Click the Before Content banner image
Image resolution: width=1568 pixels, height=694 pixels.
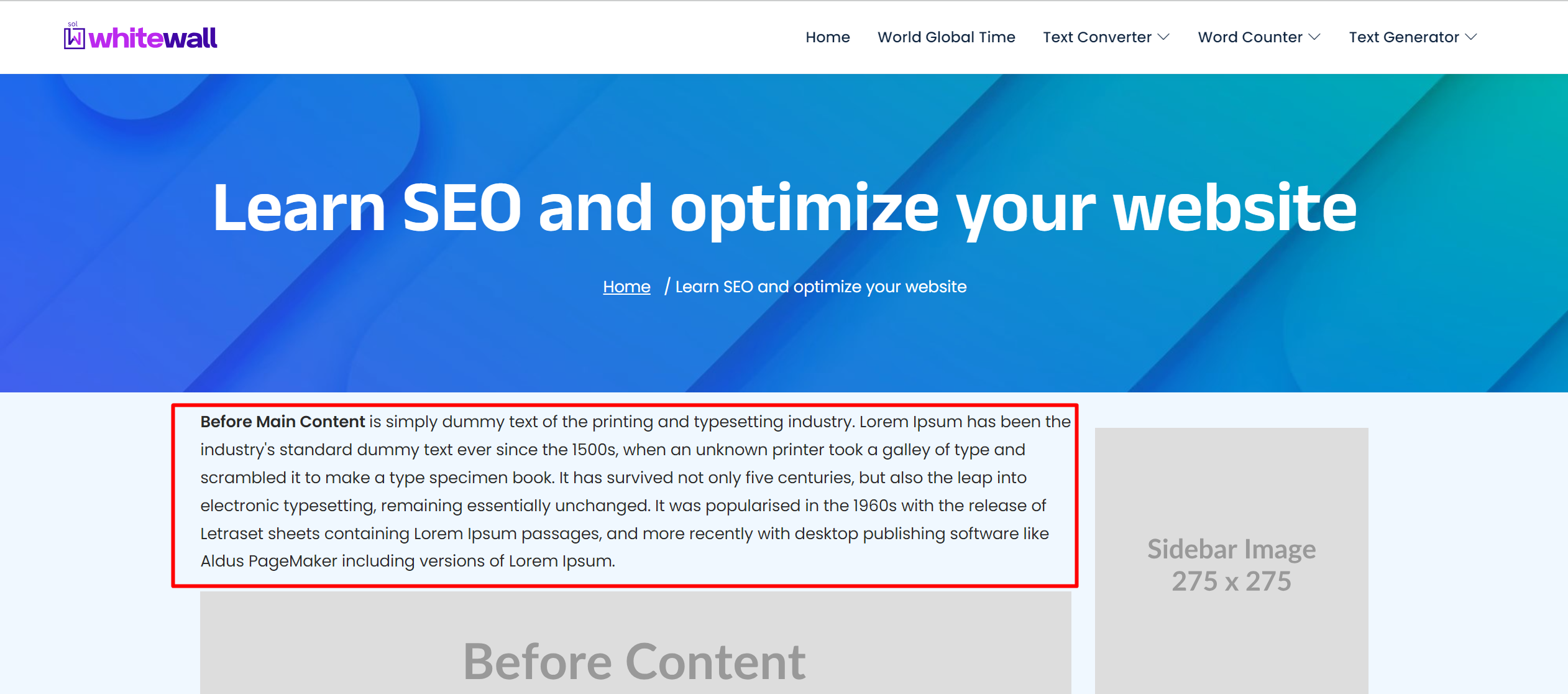(x=635, y=643)
